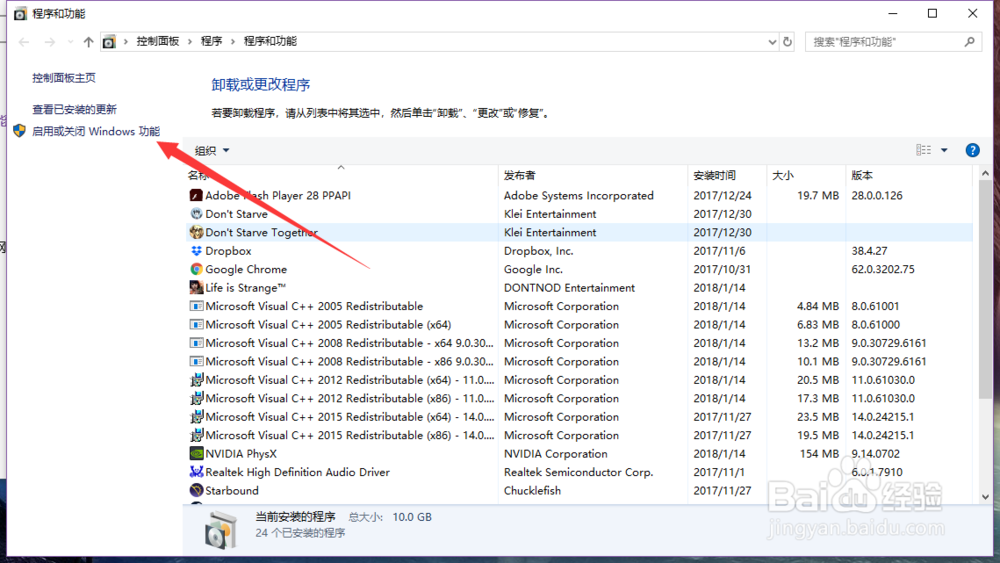
Task: Click the Life is Strange icon
Action: tap(196, 288)
